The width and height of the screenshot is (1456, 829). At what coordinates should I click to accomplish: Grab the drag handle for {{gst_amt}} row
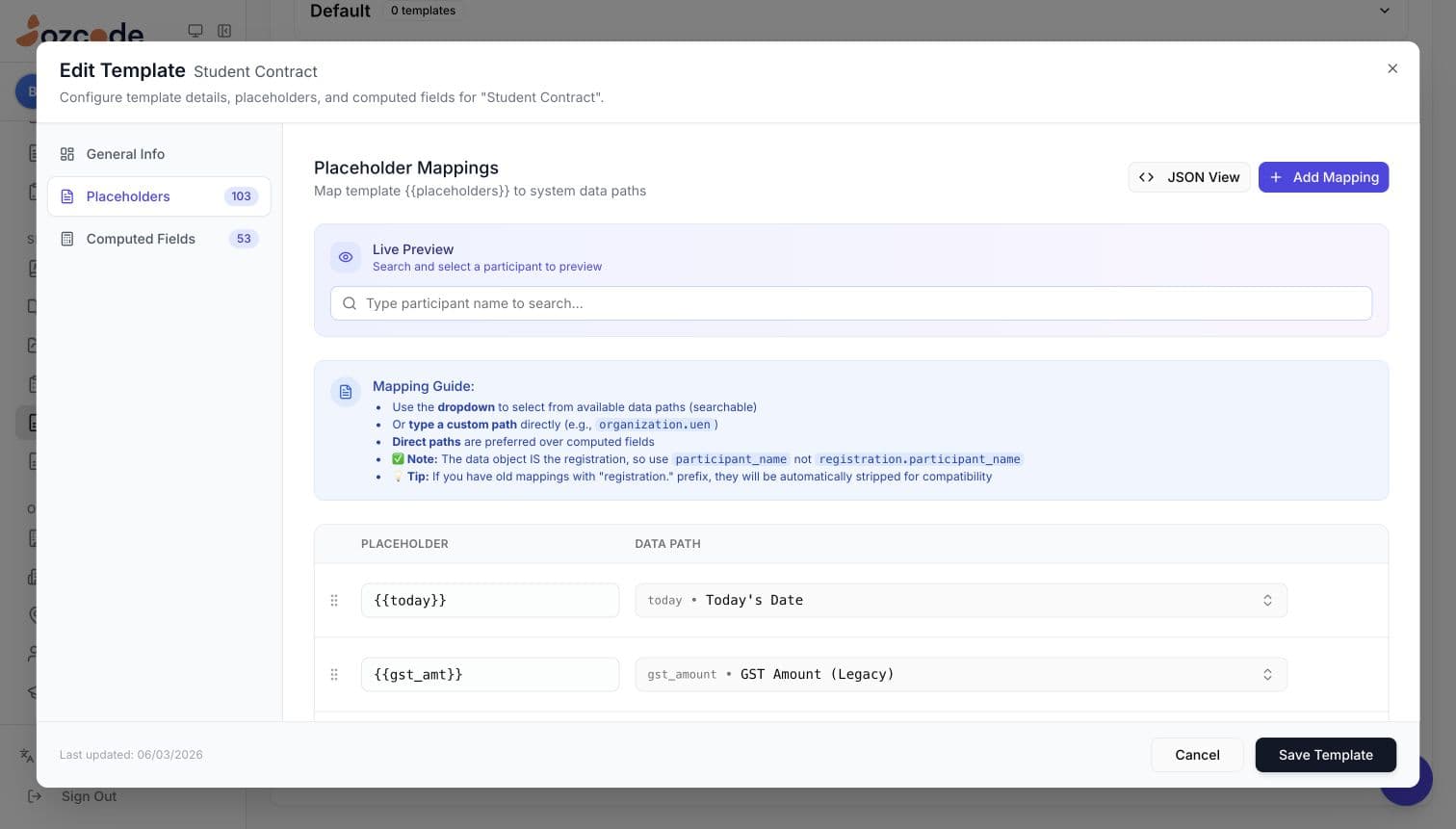click(334, 674)
